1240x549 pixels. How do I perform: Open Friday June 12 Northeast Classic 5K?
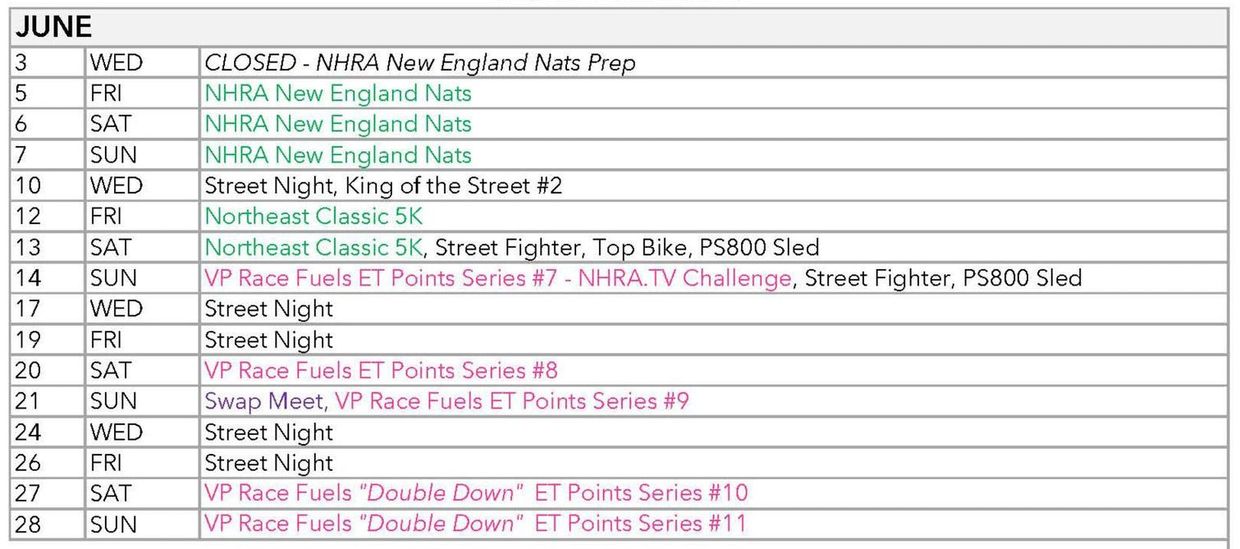point(313,216)
